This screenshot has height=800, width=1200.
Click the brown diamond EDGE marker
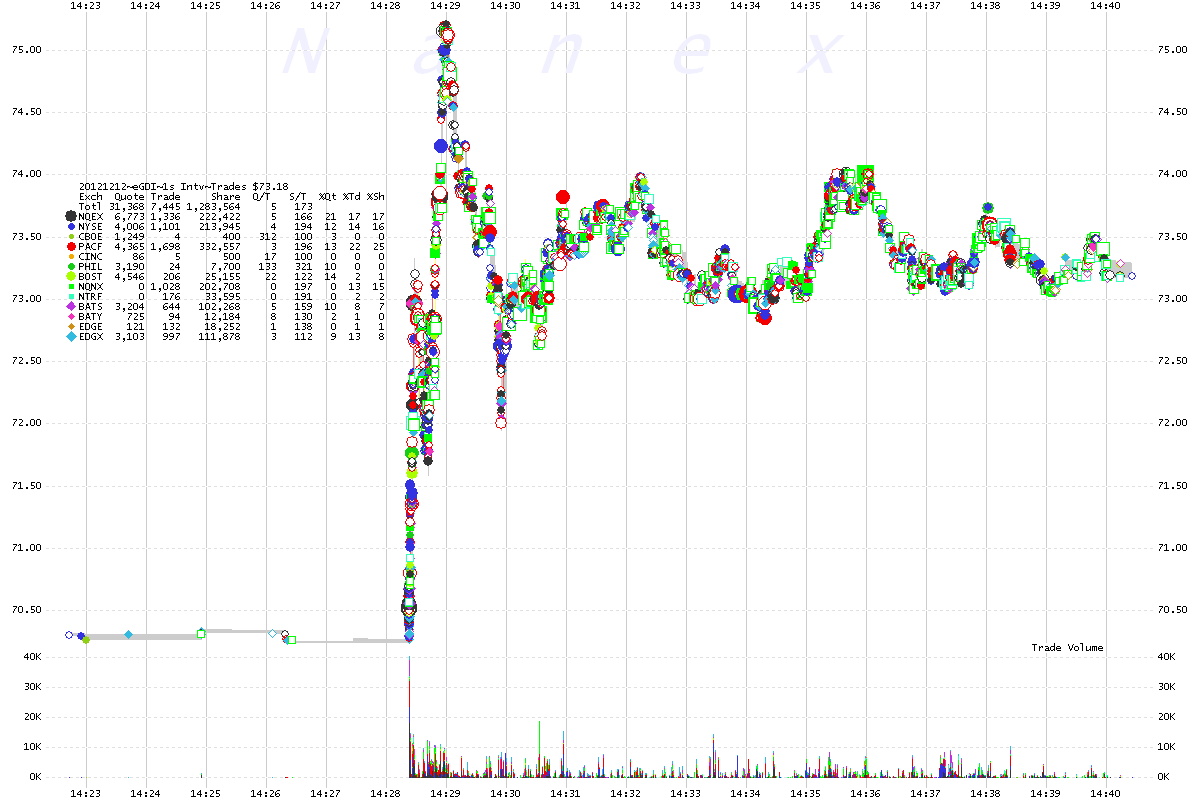coord(70,326)
